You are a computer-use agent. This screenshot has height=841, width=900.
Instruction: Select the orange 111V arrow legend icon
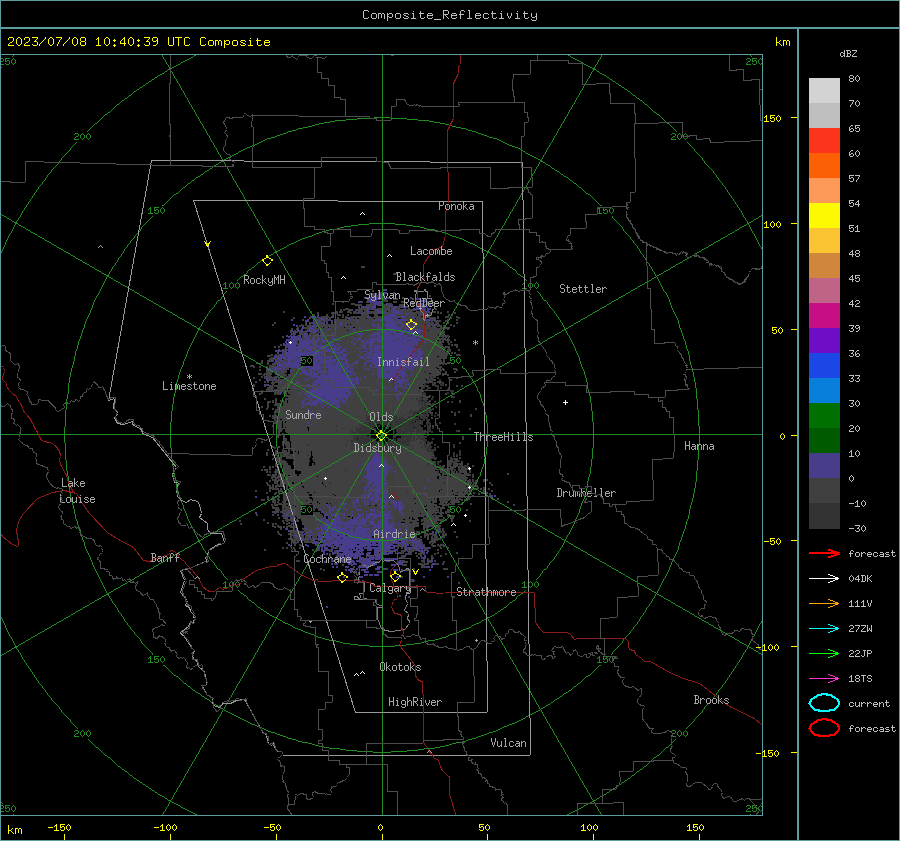pyautogui.click(x=824, y=603)
